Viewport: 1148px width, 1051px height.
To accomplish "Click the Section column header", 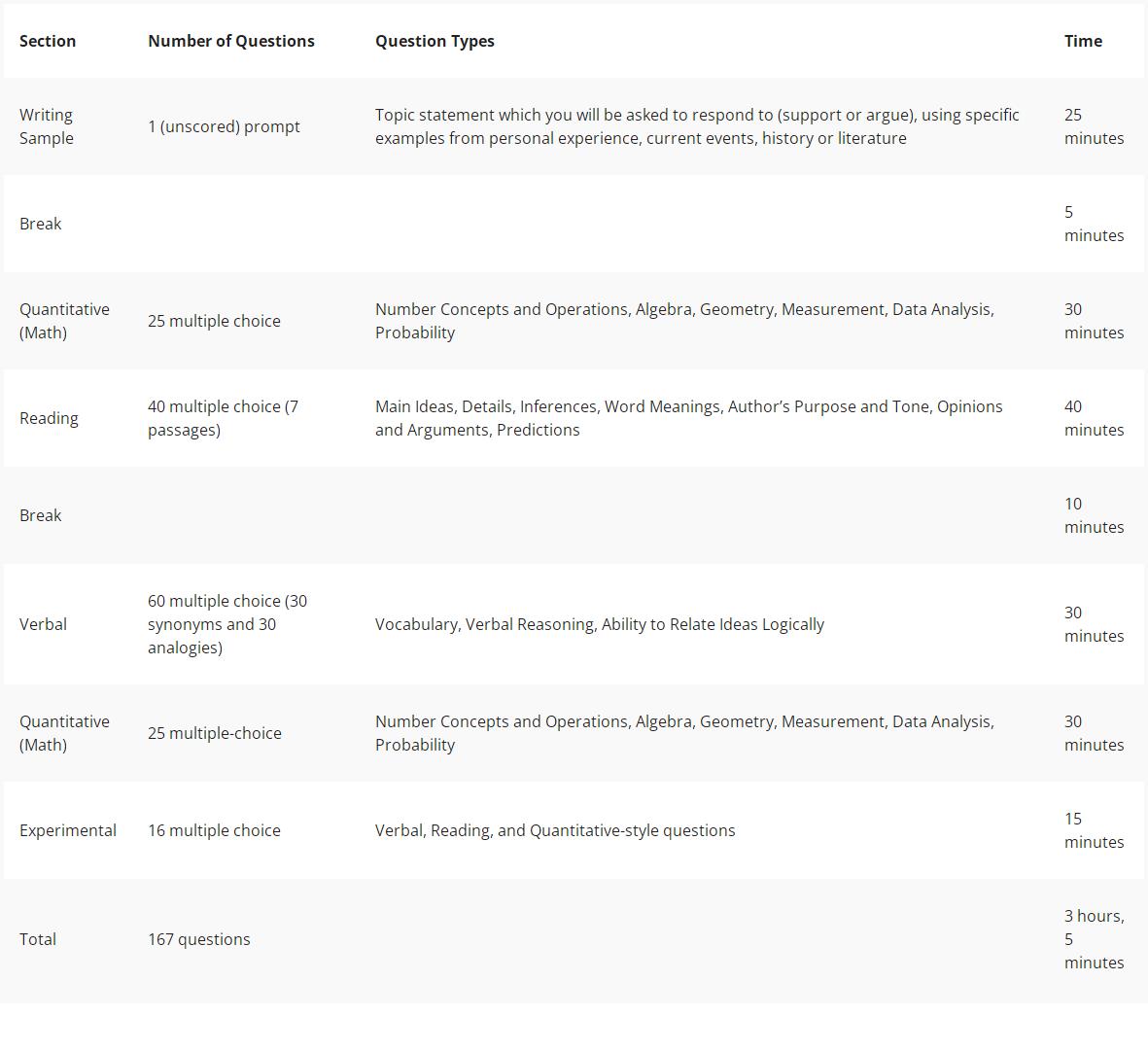I will click(48, 41).
